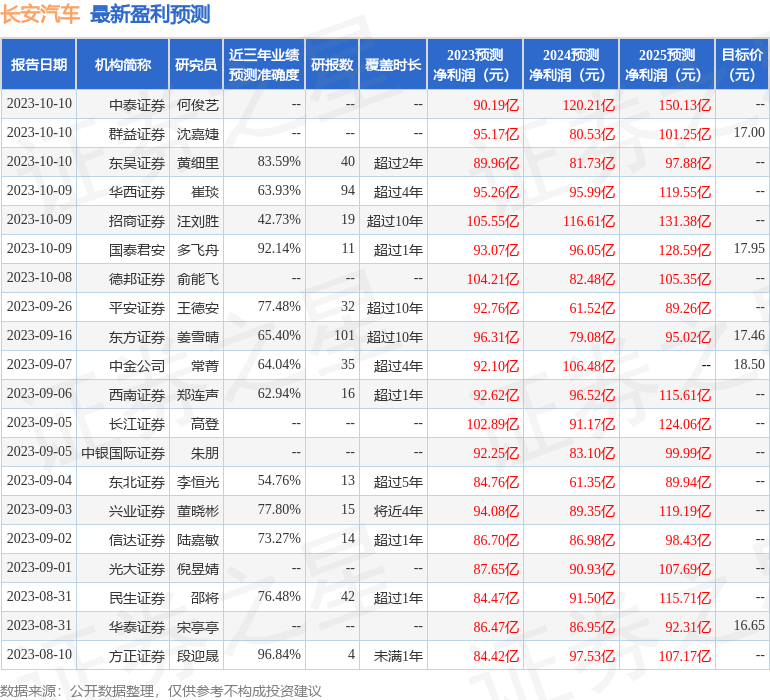Click 东吴证券 institution cell
The width and height of the screenshot is (770, 700).
click(137, 163)
